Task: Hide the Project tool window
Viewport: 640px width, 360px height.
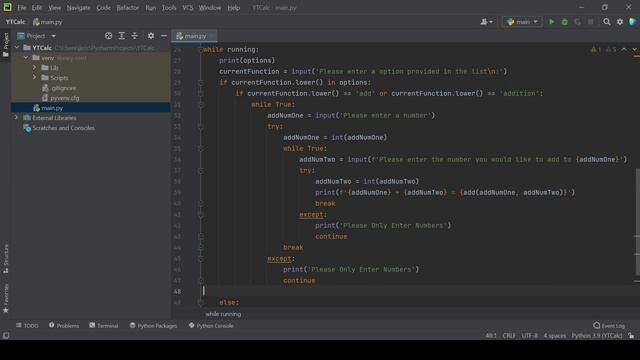Action: point(164,36)
